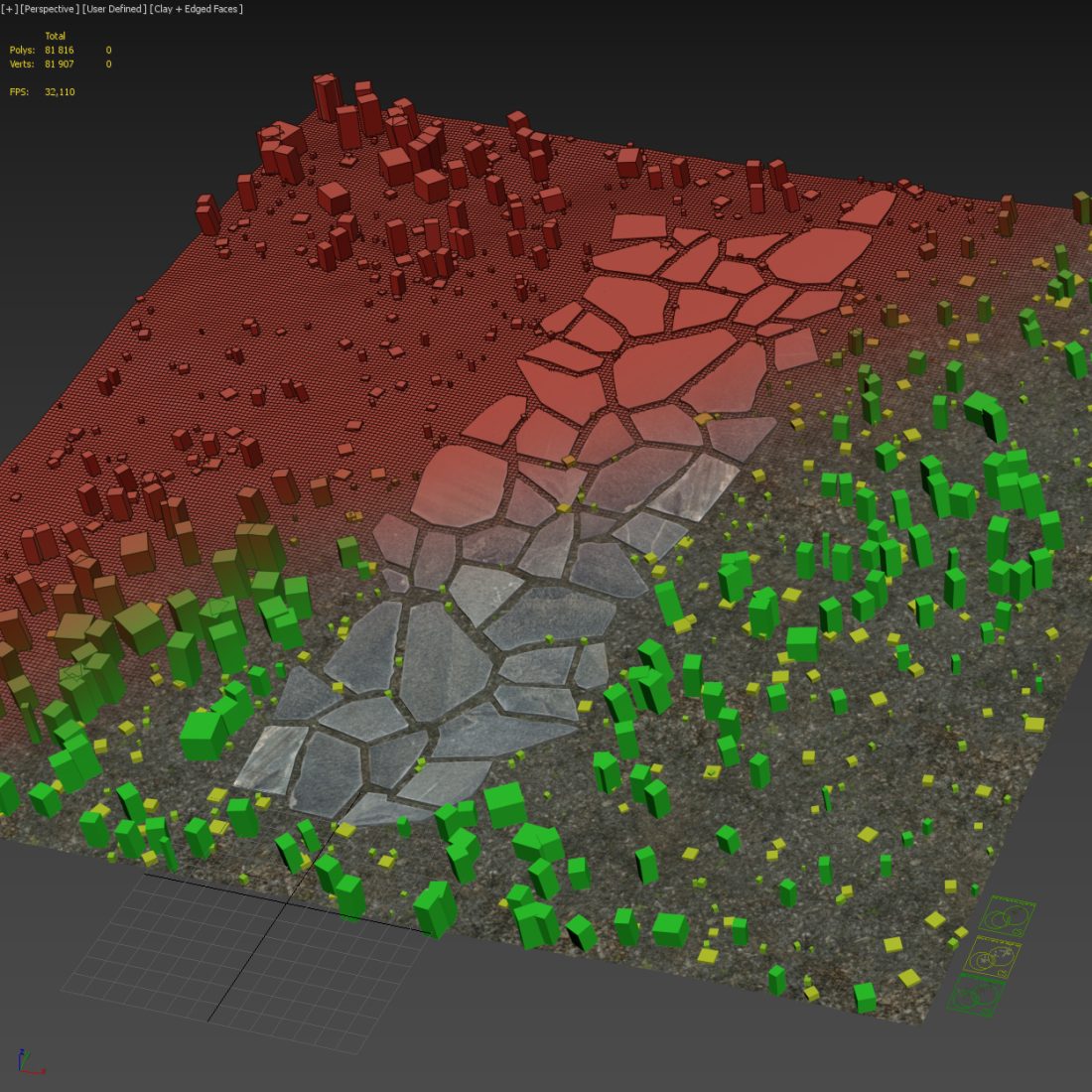Click the FPS value 32,110
Viewport: 1092px width, 1092px height.
tap(60, 92)
